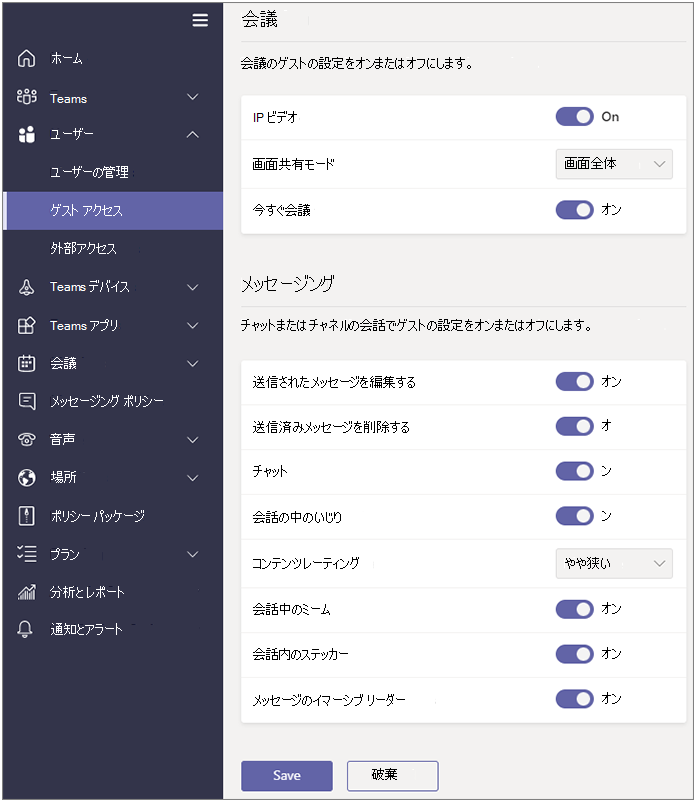Collapse the ユーザー section chevron
The width and height of the screenshot is (697, 803).
(x=193, y=135)
